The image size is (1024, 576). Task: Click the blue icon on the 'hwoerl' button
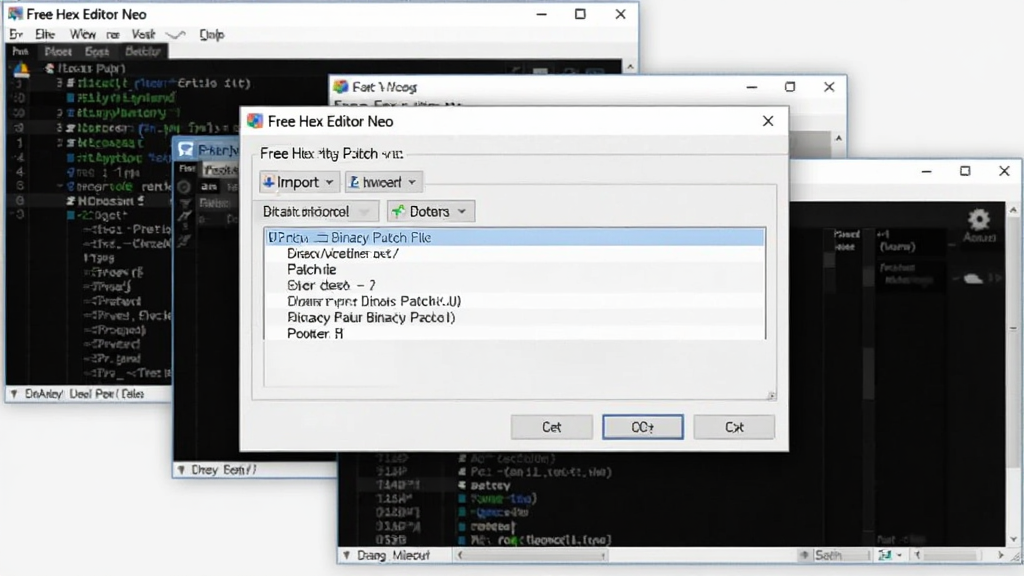(355, 182)
